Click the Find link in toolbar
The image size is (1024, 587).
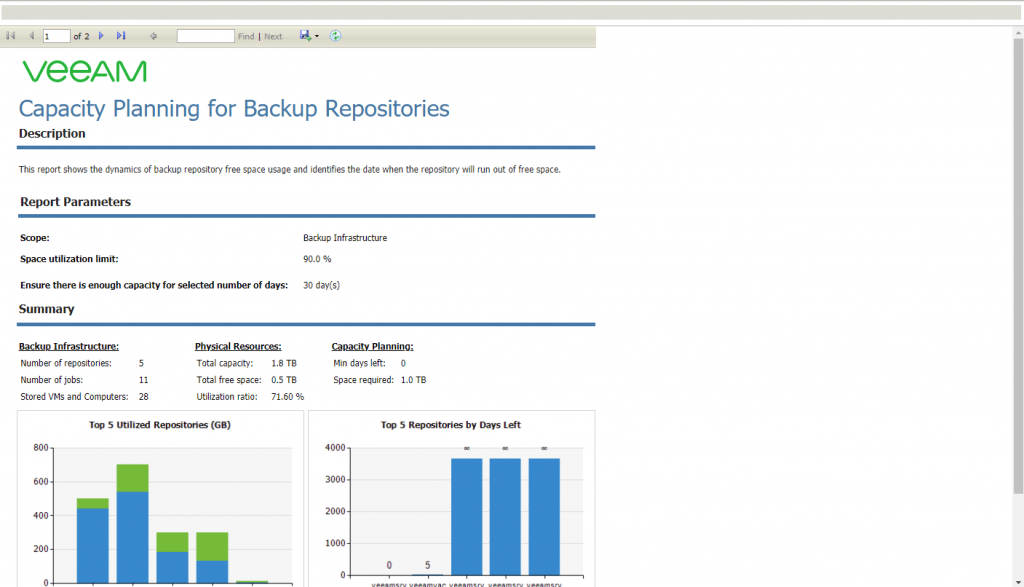tap(246, 37)
